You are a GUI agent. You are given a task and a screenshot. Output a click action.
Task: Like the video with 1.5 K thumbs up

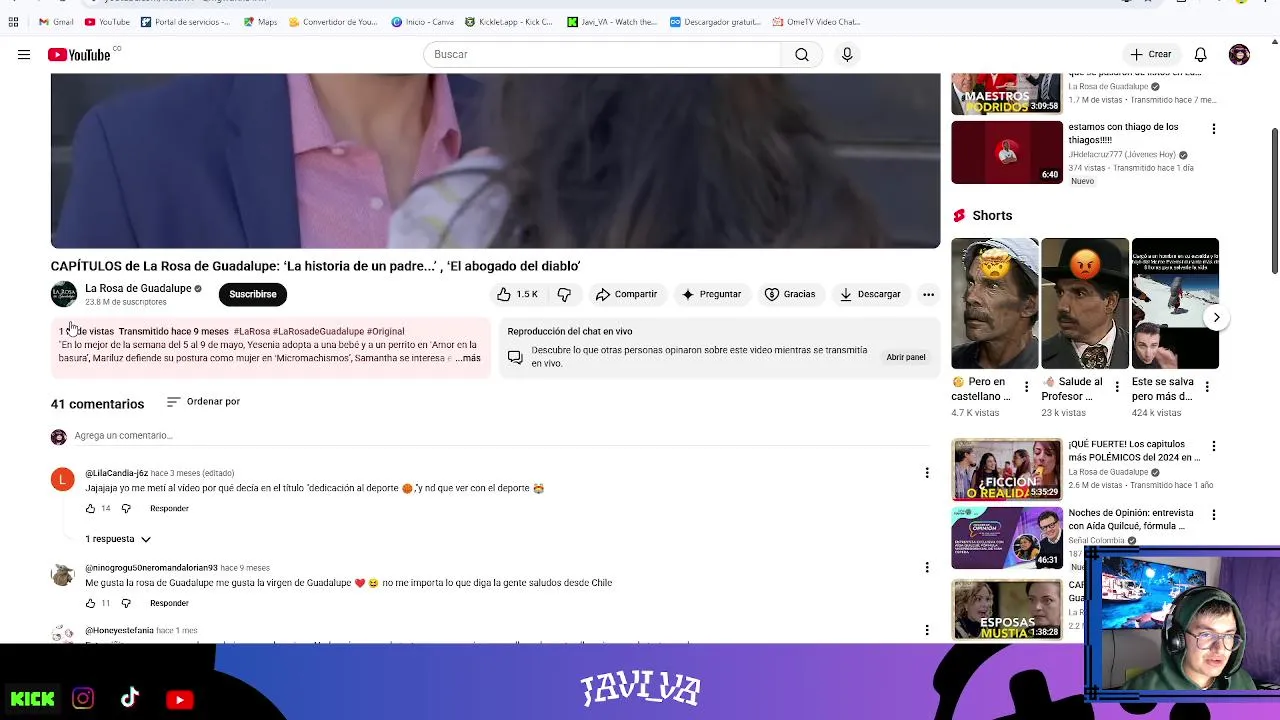click(517, 294)
